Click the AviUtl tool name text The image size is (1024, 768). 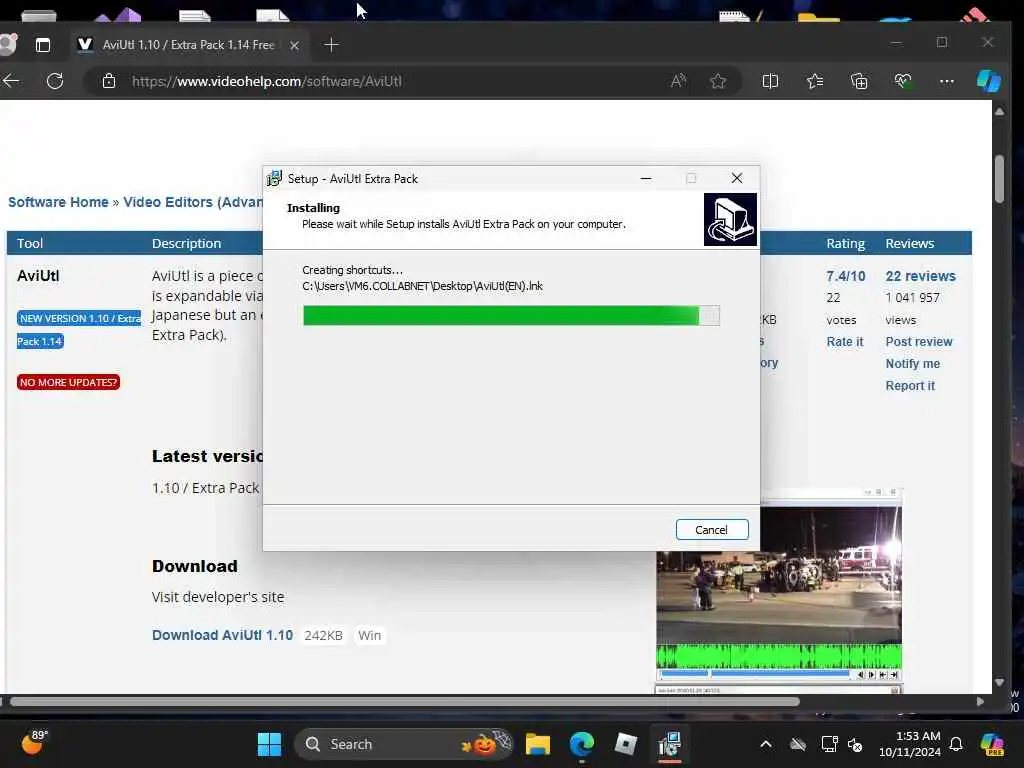(x=38, y=276)
